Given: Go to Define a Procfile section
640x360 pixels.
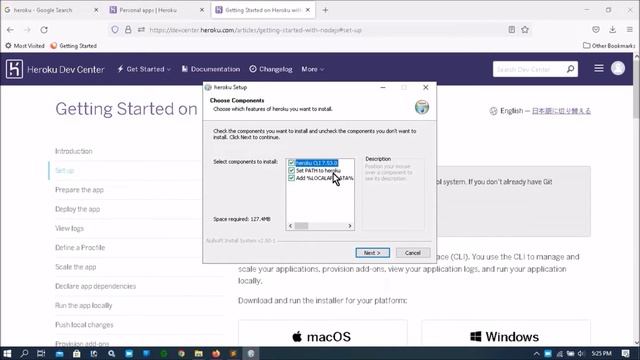Looking at the screenshot, I should click(80, 247).
